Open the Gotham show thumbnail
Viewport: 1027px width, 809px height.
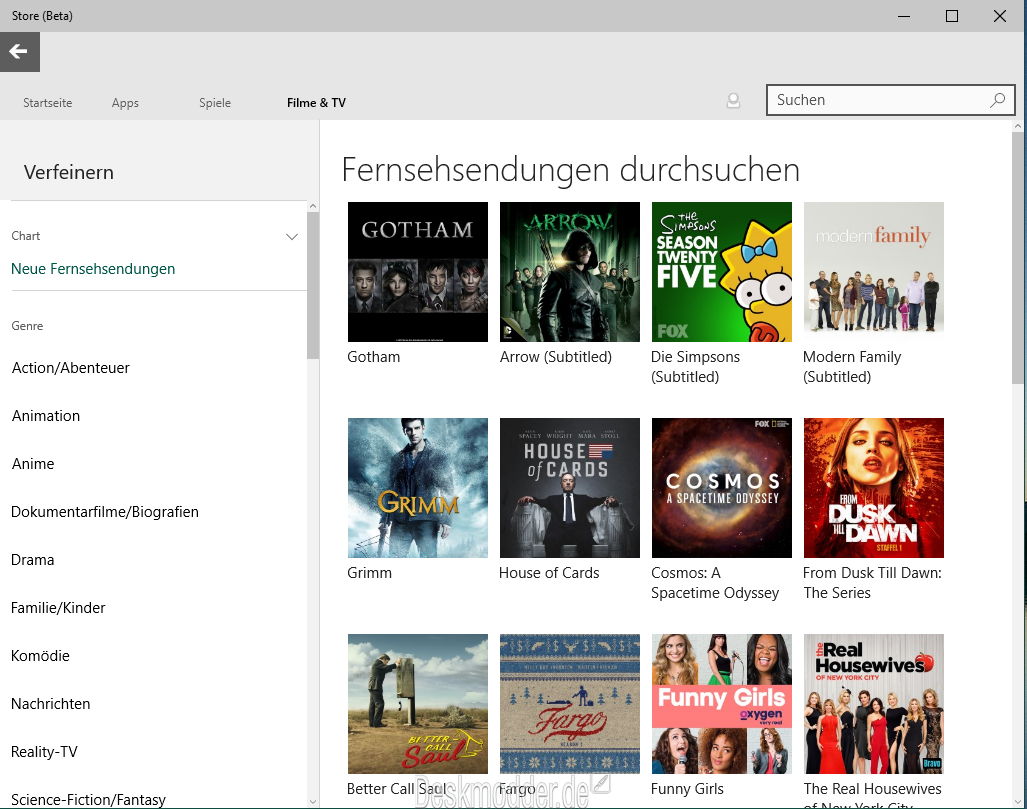coord(418,272)
